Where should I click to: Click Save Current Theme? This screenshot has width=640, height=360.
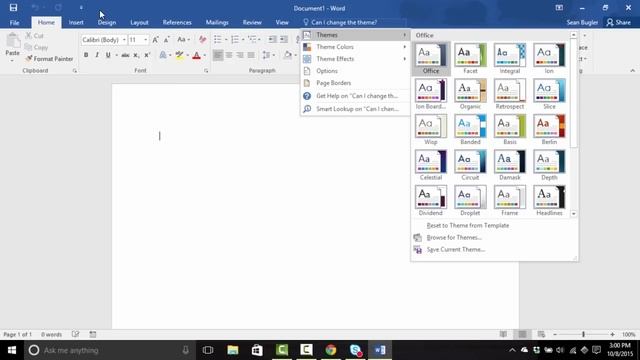click(x=456, y=249)
